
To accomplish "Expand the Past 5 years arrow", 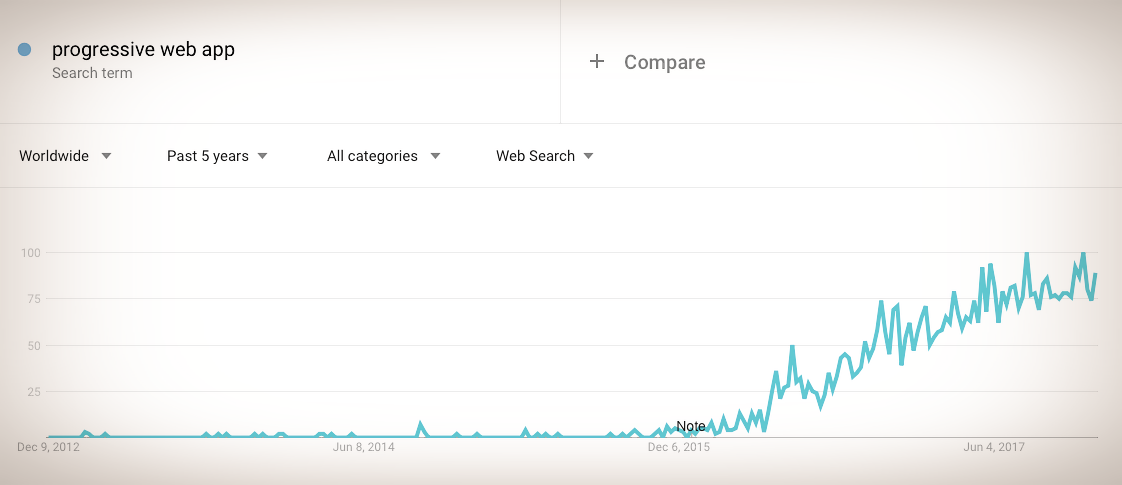I will pyautogui.click(x=262, y=156).
